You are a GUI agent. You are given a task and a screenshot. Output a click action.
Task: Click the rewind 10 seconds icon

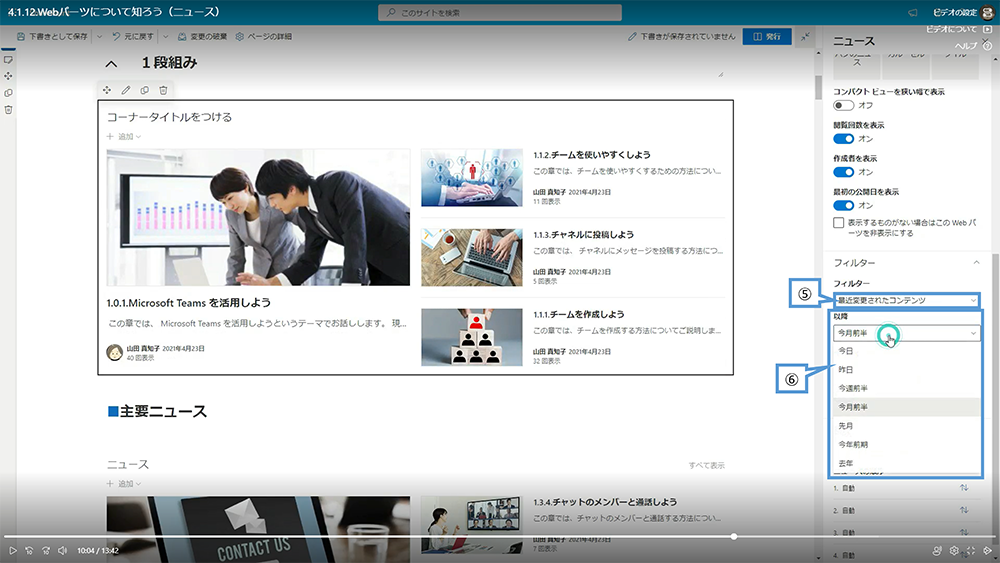(29, 550)
